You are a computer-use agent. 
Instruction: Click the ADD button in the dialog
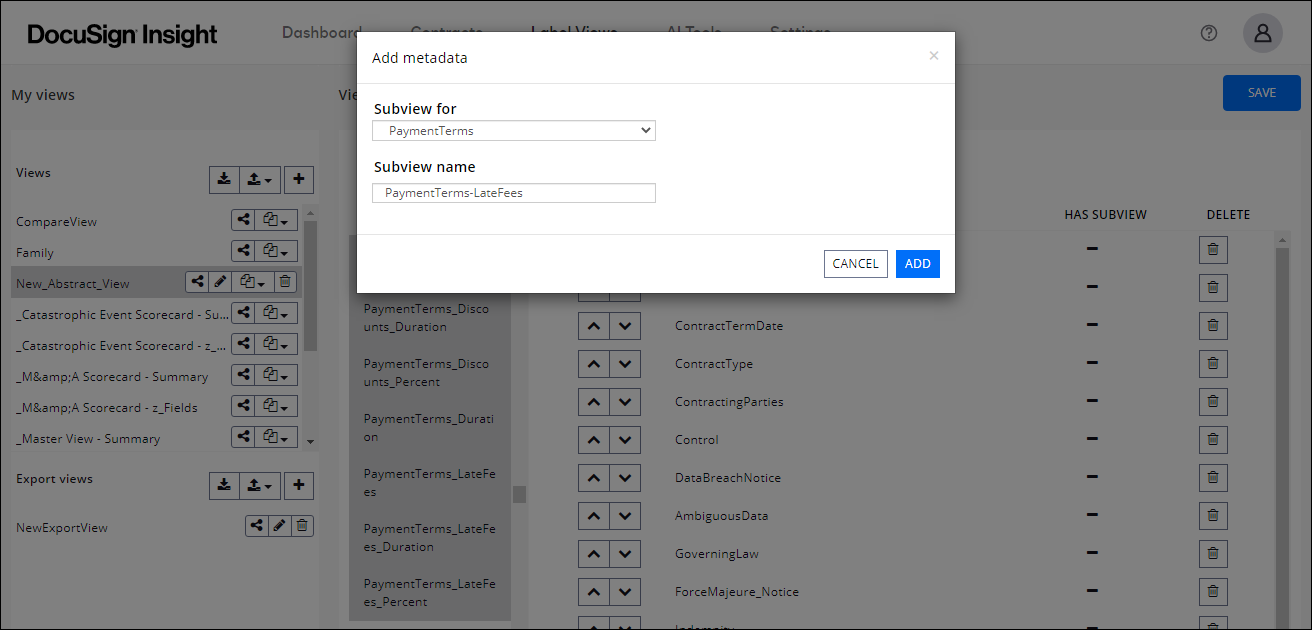[917, 263]
